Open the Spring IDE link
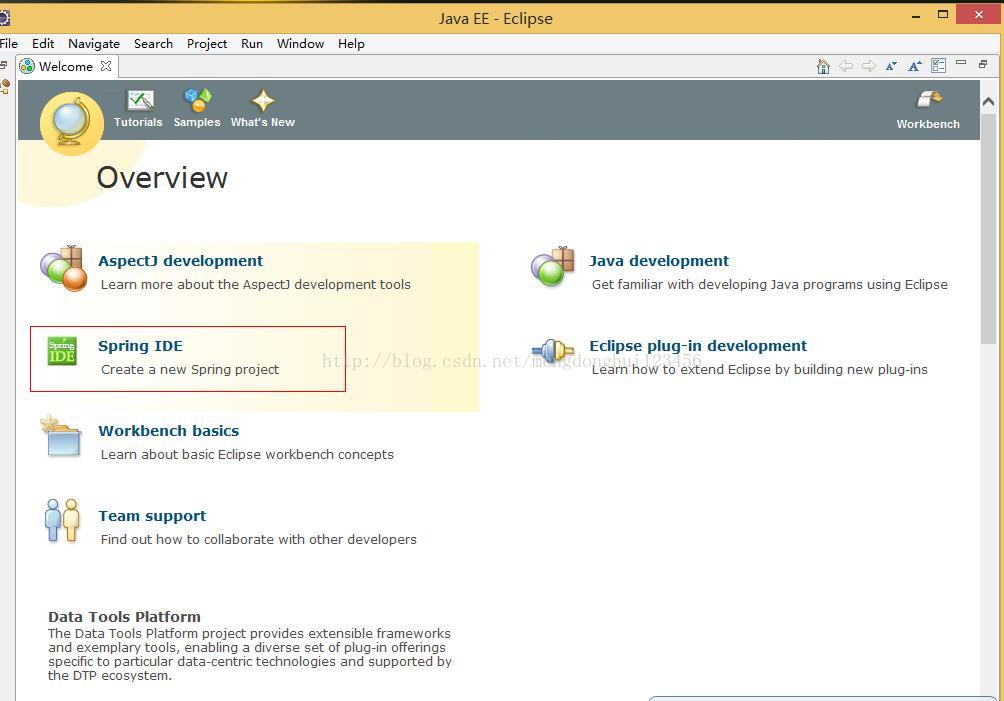The height and width of the screenshot is (701, 1004). (140, 346)
